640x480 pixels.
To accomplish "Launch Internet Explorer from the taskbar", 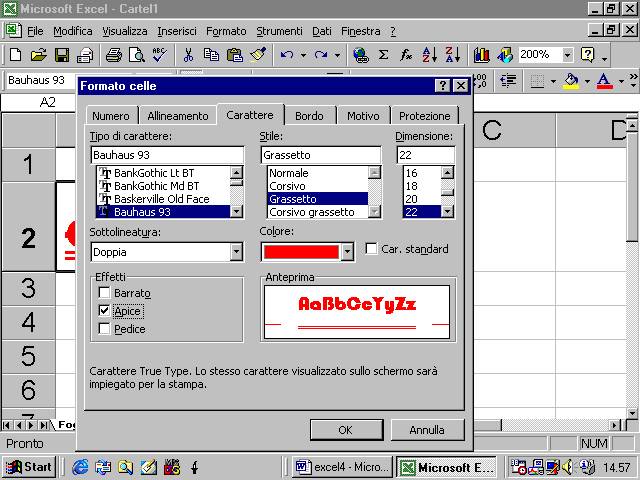I will point(80,467).
